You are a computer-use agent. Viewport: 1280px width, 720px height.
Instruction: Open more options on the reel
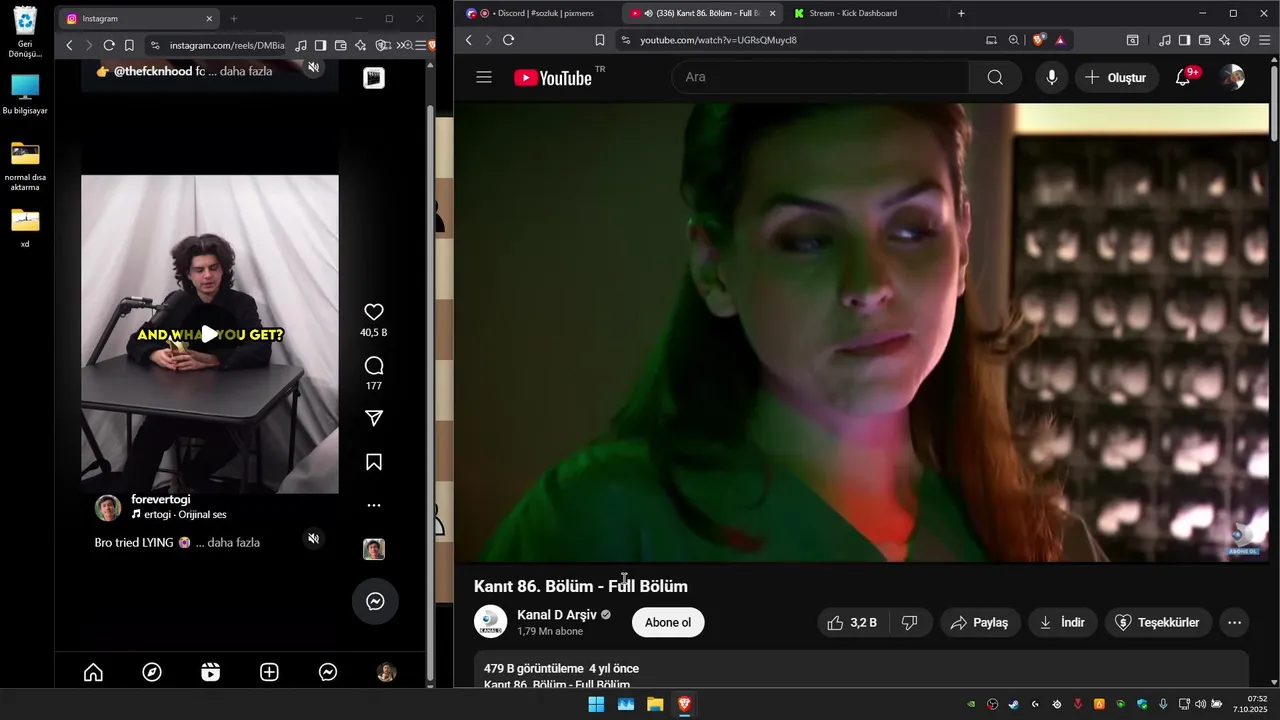tap(374, 506)
